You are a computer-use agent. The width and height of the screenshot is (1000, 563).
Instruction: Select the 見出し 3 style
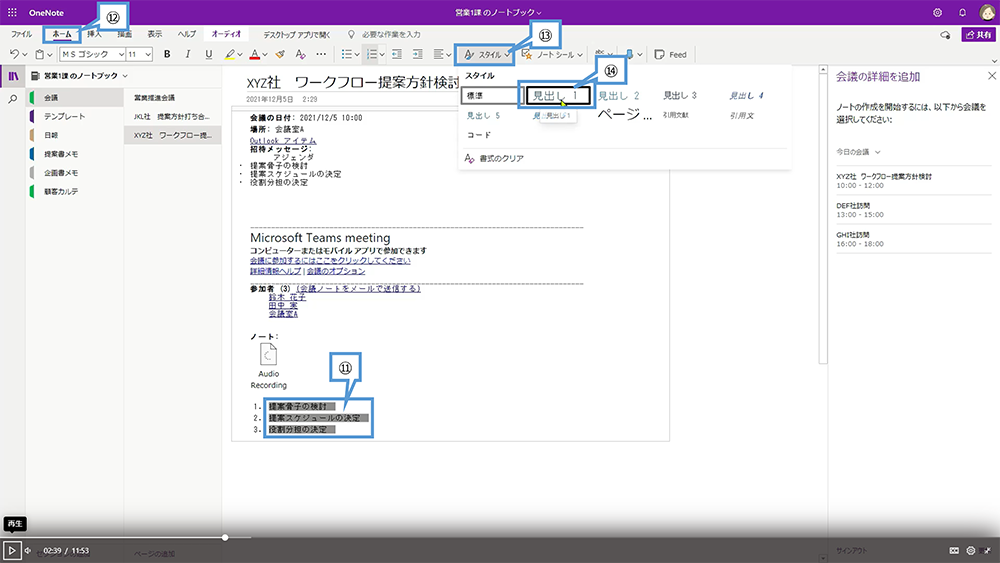click(x=680, y=96)
